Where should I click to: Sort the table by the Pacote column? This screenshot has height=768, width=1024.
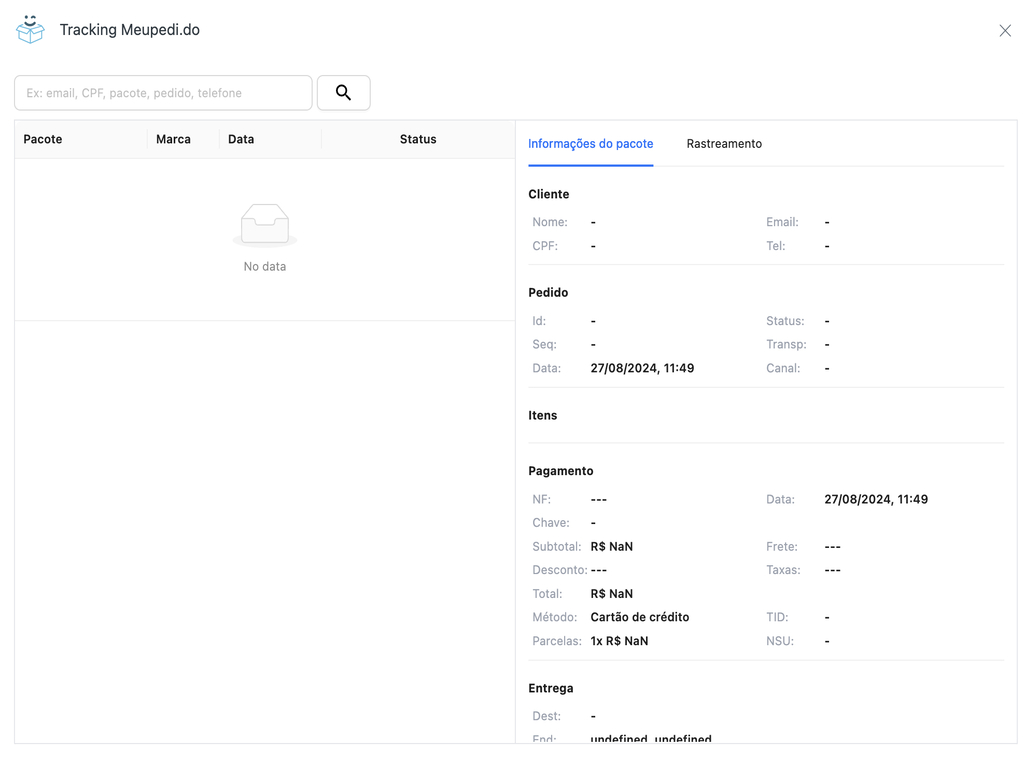tap(42, 139)
